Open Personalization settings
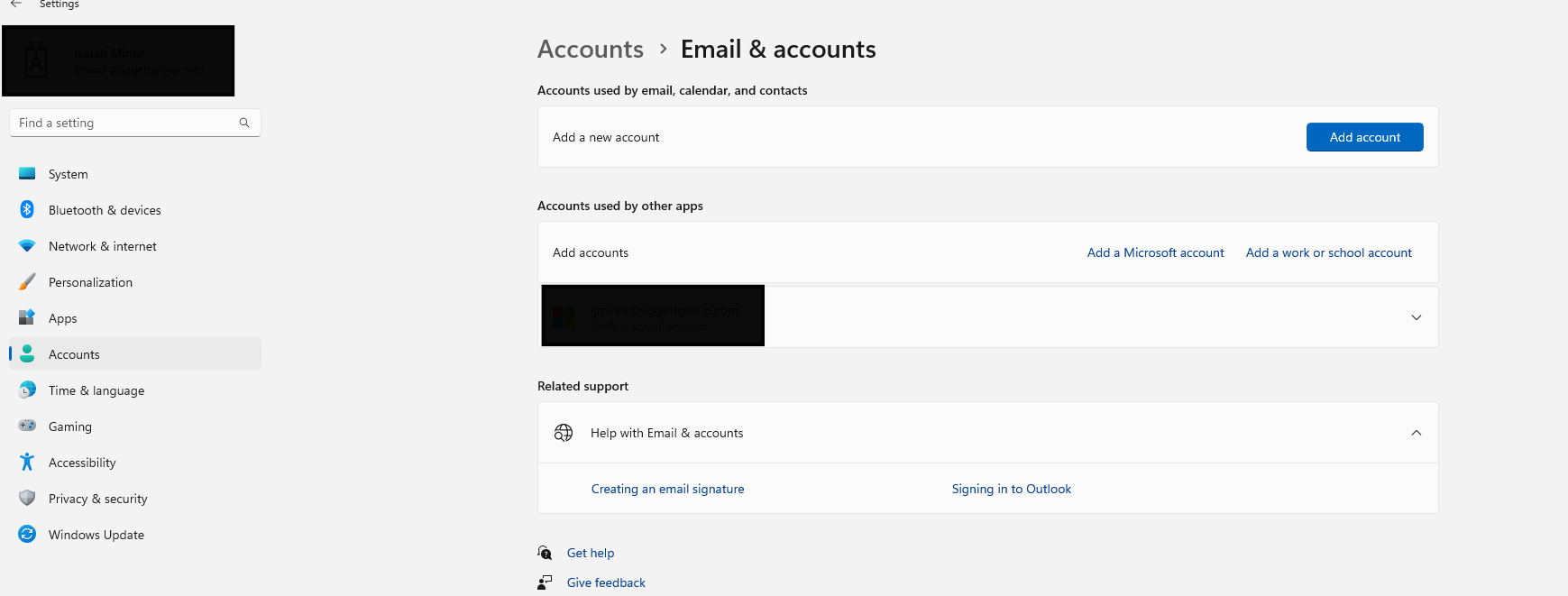This screenshot has height=596, width=1568. coord(135,282)
